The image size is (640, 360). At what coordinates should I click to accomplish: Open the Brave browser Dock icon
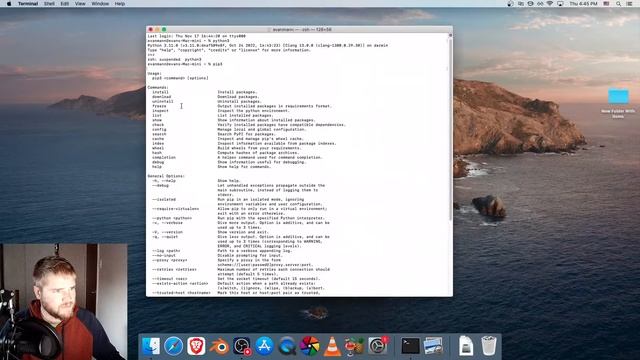click(196, 346)
